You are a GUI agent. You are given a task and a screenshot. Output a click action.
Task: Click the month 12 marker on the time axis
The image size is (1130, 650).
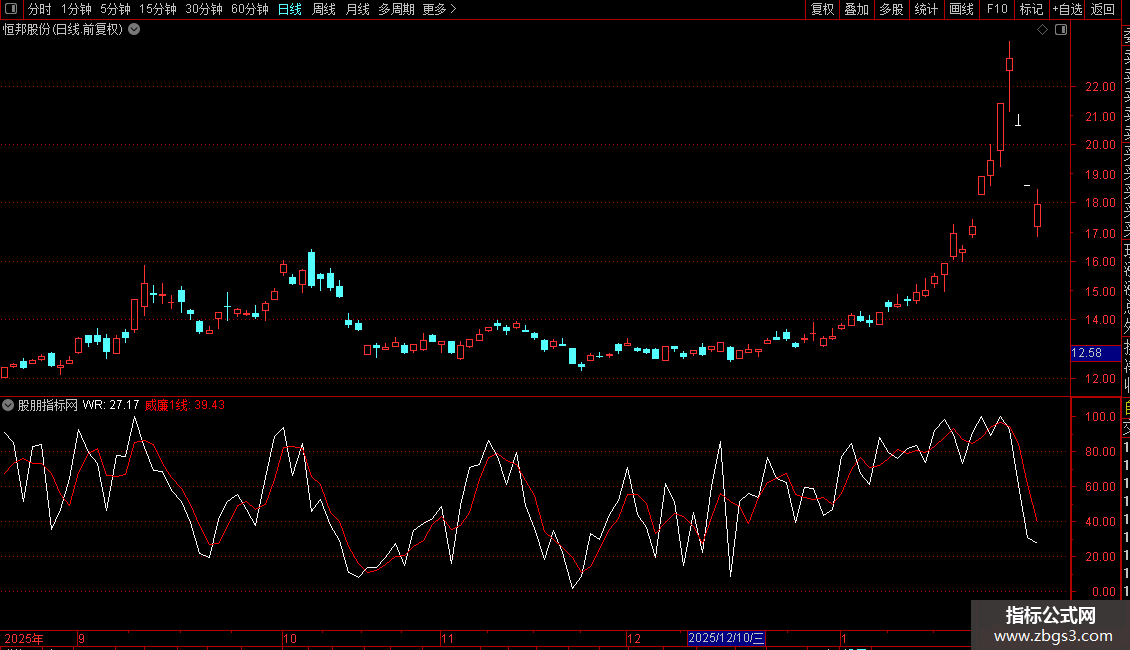[633, 638]
